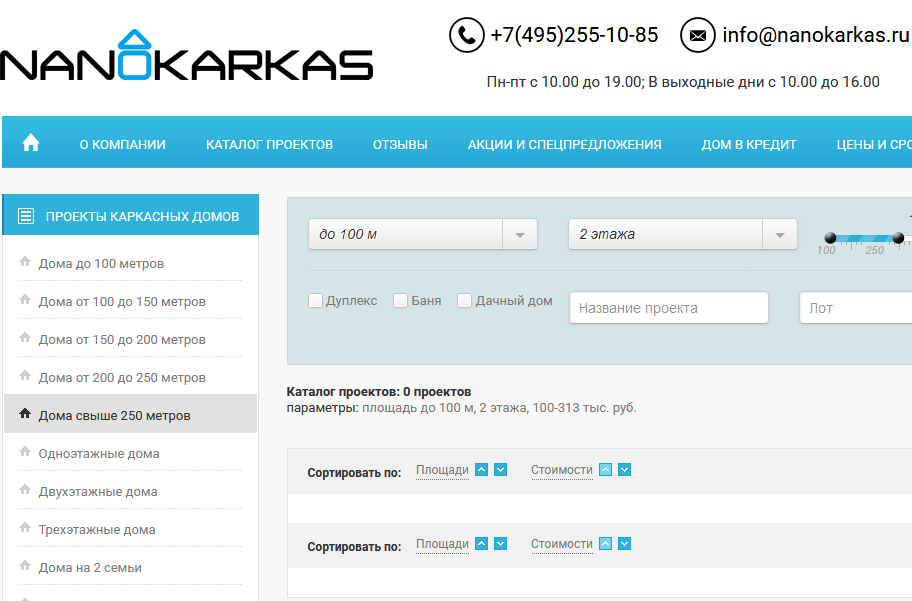Expand the floors dropdown showing 2 этажа
This screenshot has height=601, width=912.
682,235
